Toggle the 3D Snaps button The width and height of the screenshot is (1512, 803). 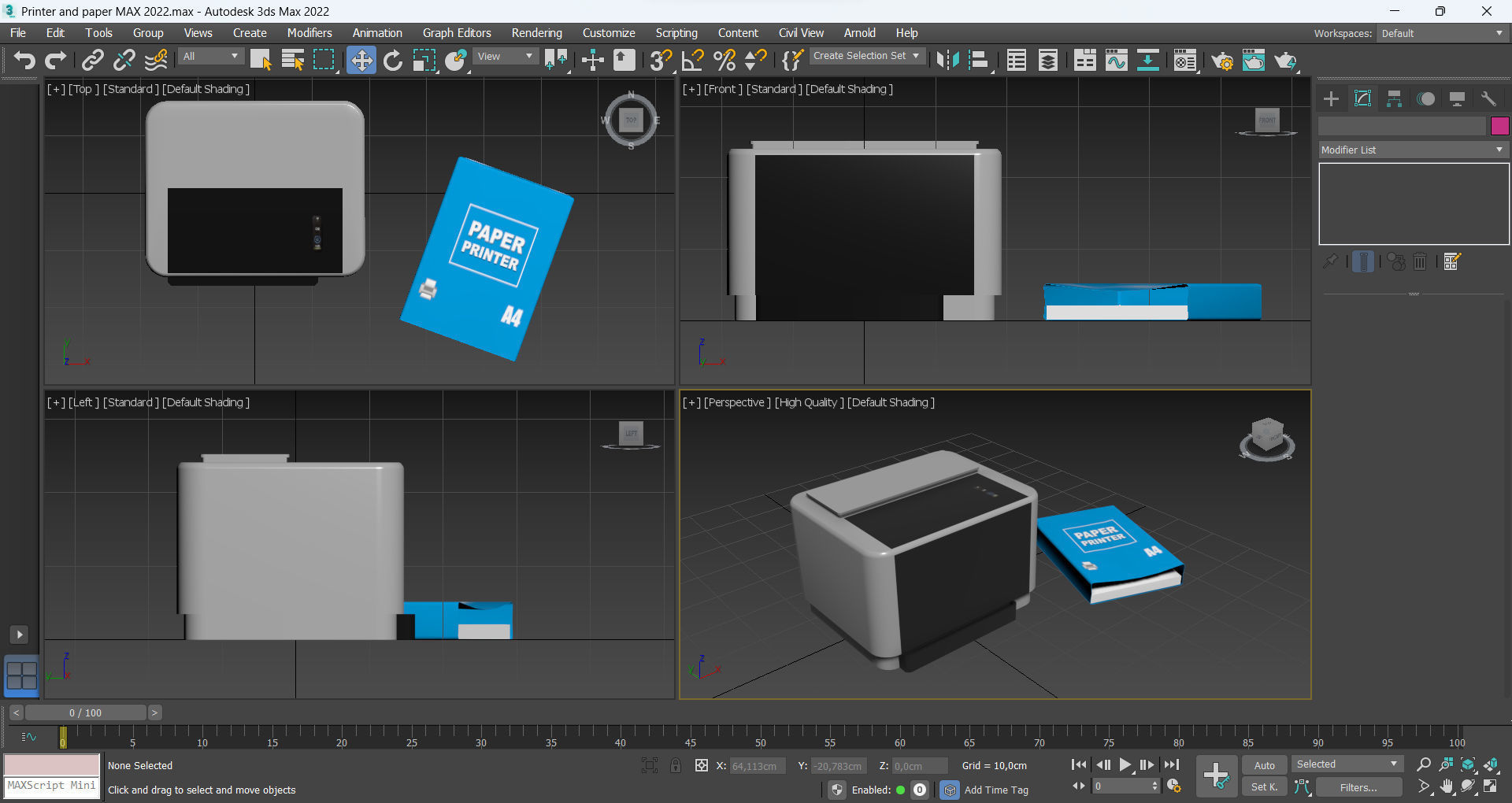[661, 60]
